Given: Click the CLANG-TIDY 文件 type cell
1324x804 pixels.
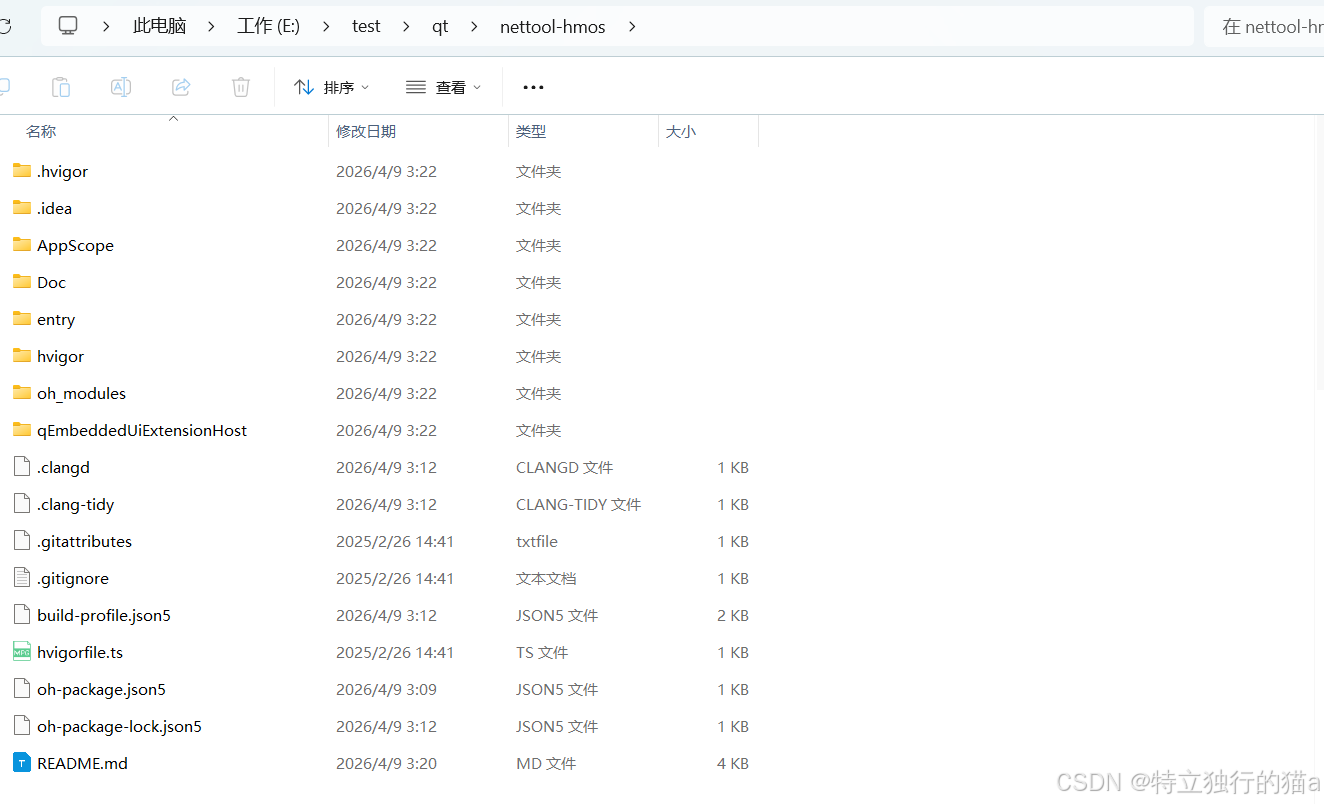Looking at the screenshot, I should (578, 504).
